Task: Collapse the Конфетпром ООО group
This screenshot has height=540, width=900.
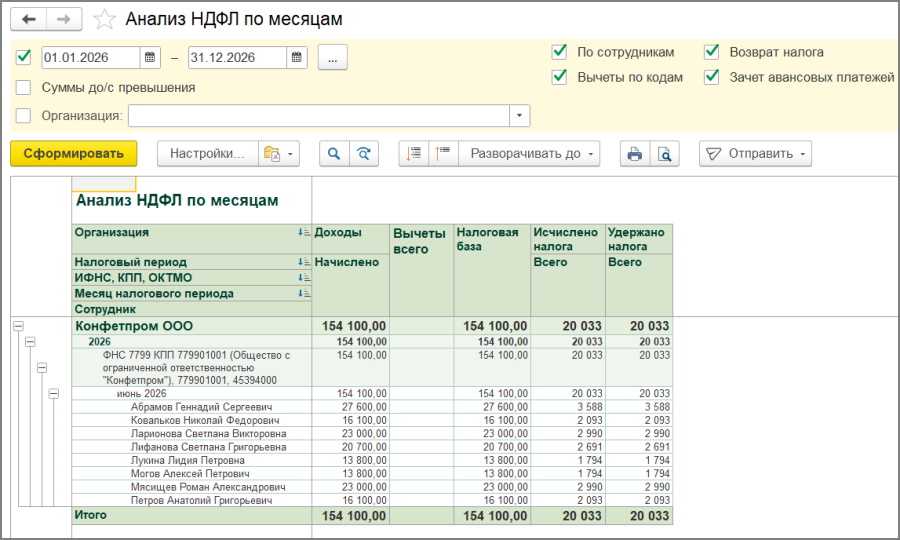Action: click(18, 326)
